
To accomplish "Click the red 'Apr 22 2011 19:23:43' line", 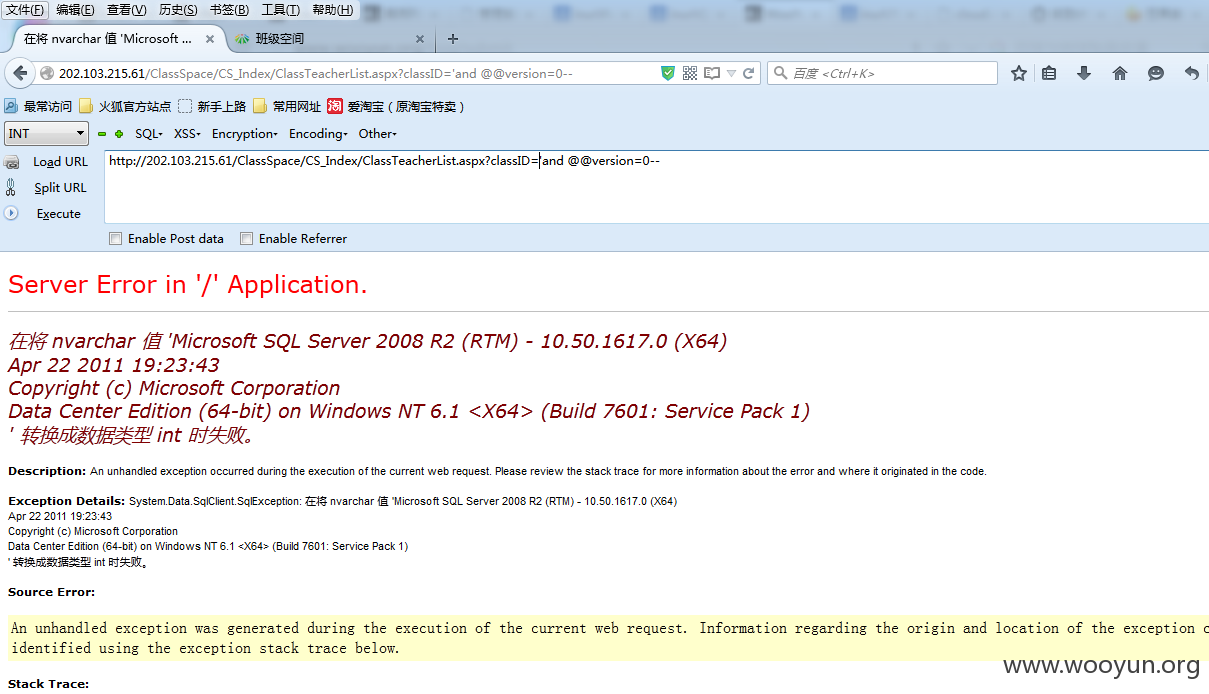I will pos(114,365).
